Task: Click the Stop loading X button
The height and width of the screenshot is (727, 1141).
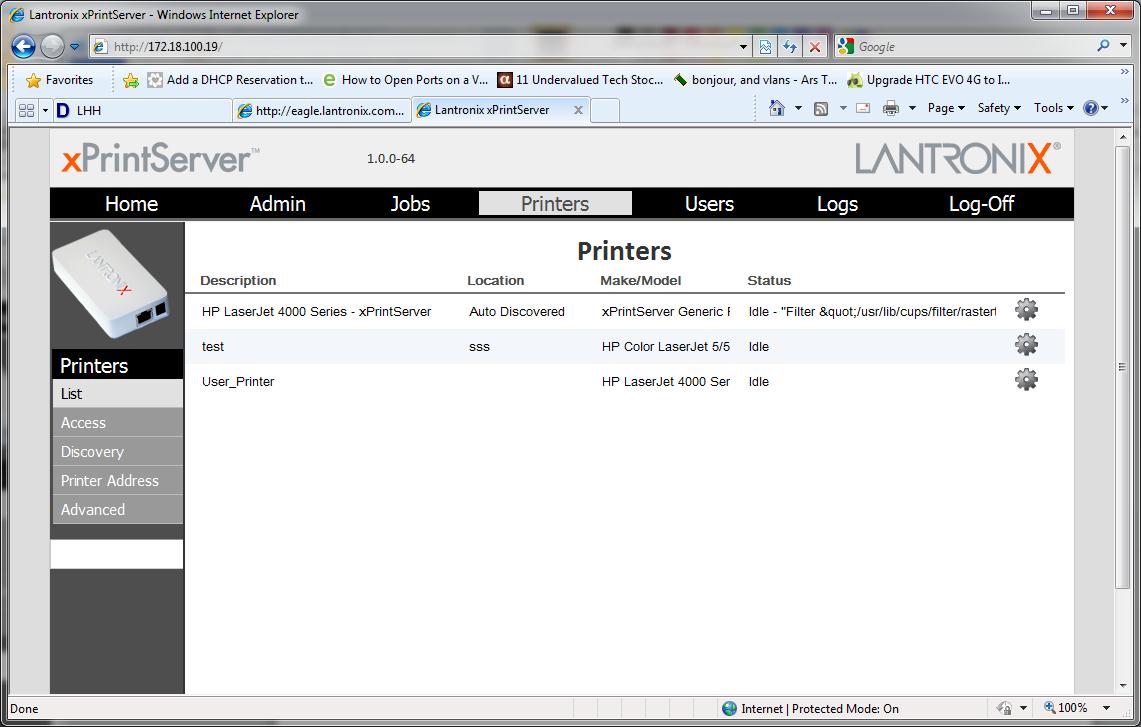Action: point(815,47)
